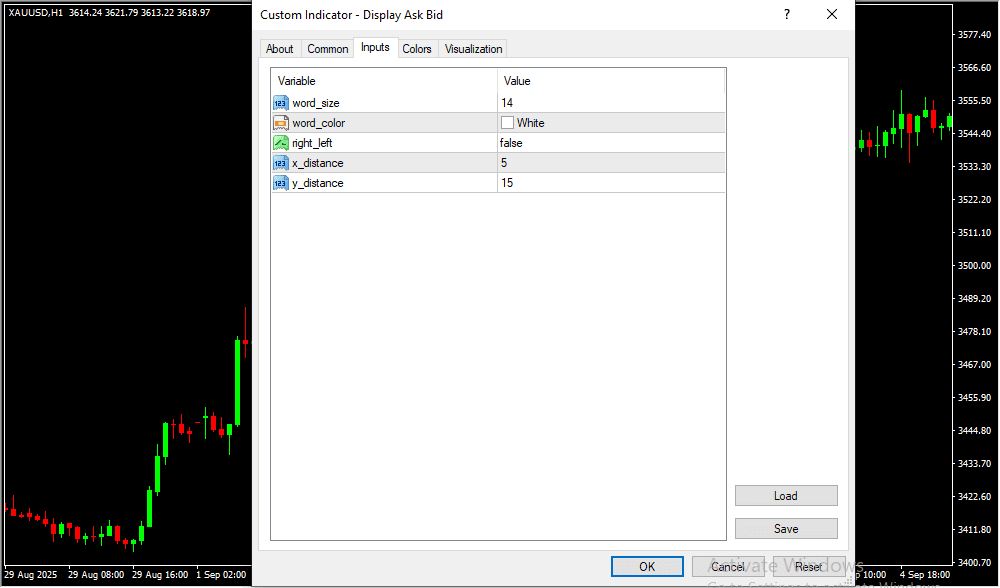This screenshot has width=1000, height=588.
Task: Click the right_left boolean type icon
Action: point(281,143)
